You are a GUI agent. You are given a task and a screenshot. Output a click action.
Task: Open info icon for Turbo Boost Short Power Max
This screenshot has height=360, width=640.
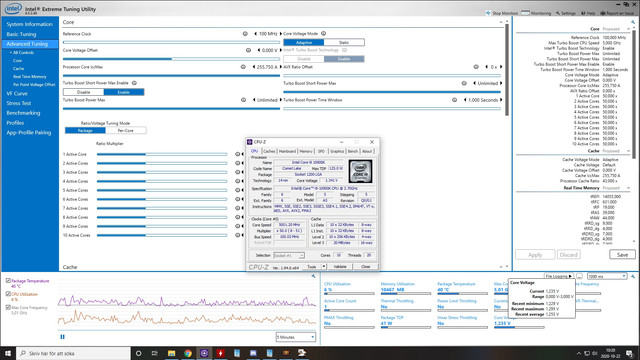coord(464,83)
